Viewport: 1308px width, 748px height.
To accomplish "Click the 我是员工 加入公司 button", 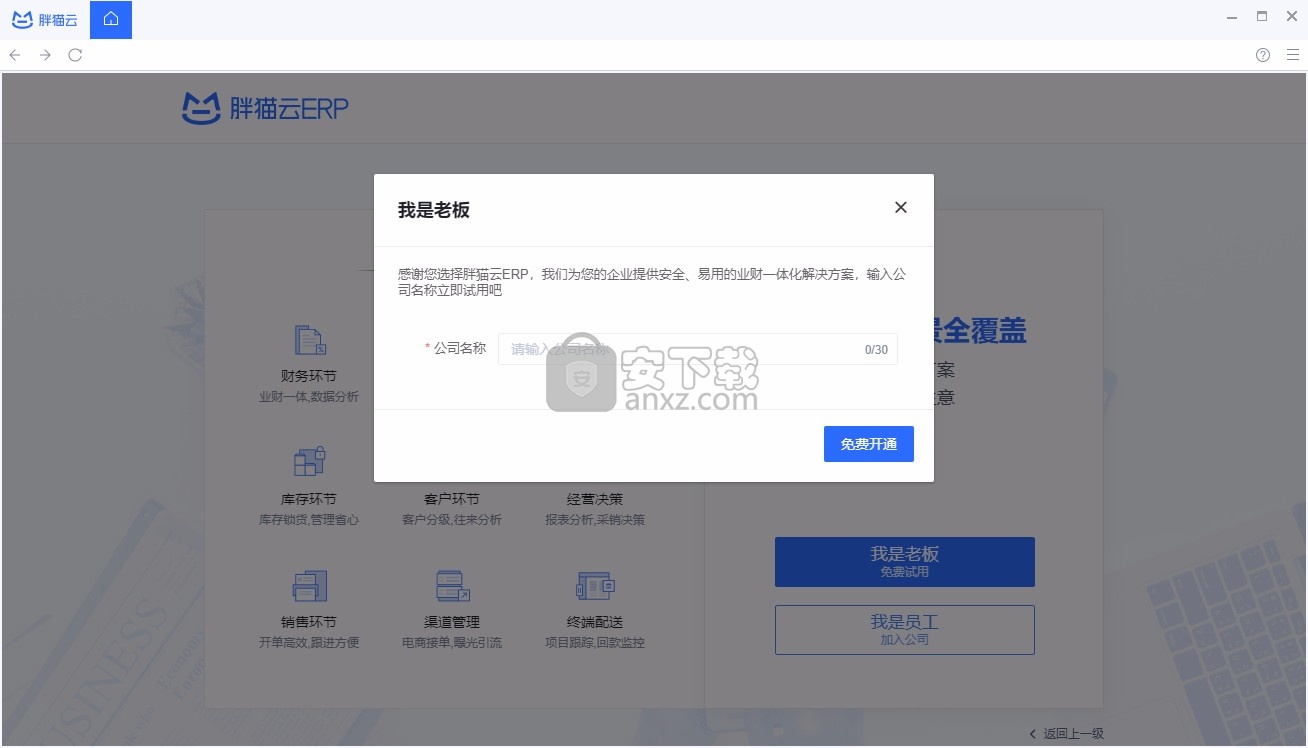I will (905, 630).
